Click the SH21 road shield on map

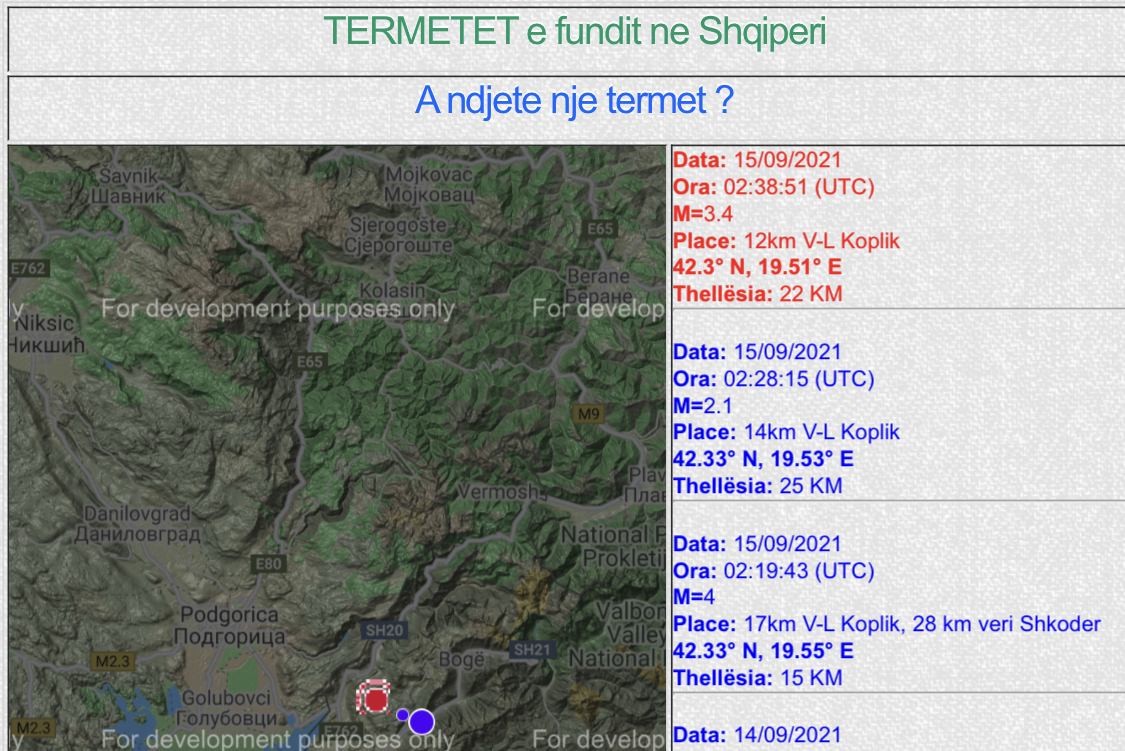[532, 650]
